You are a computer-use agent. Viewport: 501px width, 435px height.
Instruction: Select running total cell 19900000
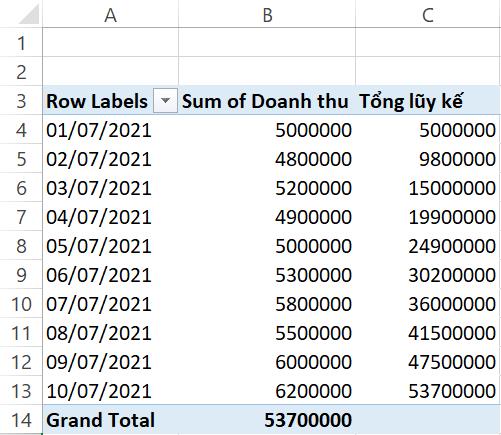click(428, 217)
